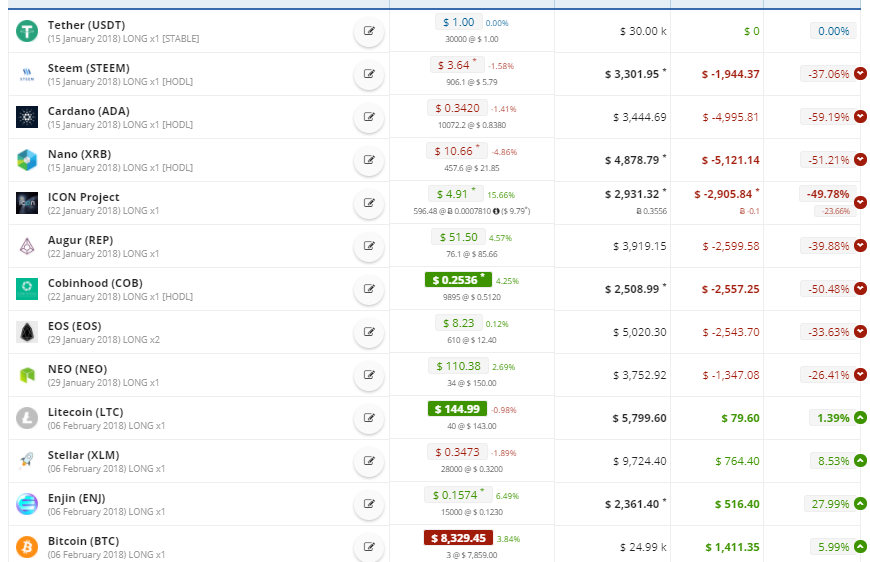Click the $ 1.00 Tether price tag
This screenshot has height=562, width=870.
[459, 22]
